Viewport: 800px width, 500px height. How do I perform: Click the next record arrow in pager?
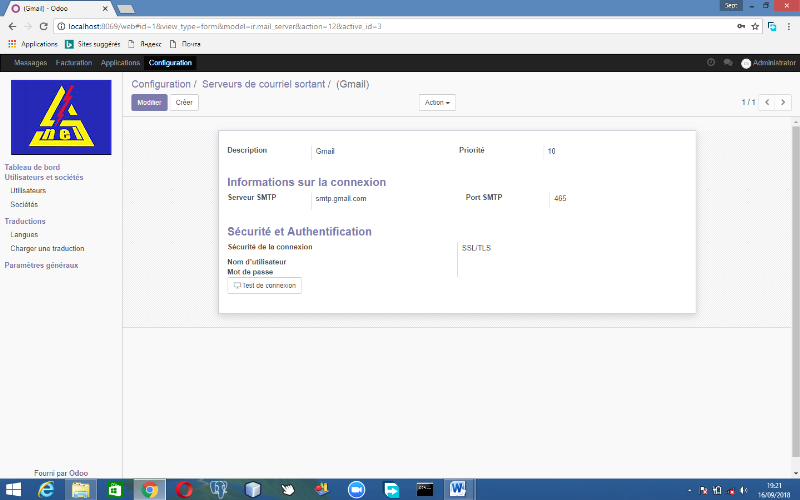point(783,102)
